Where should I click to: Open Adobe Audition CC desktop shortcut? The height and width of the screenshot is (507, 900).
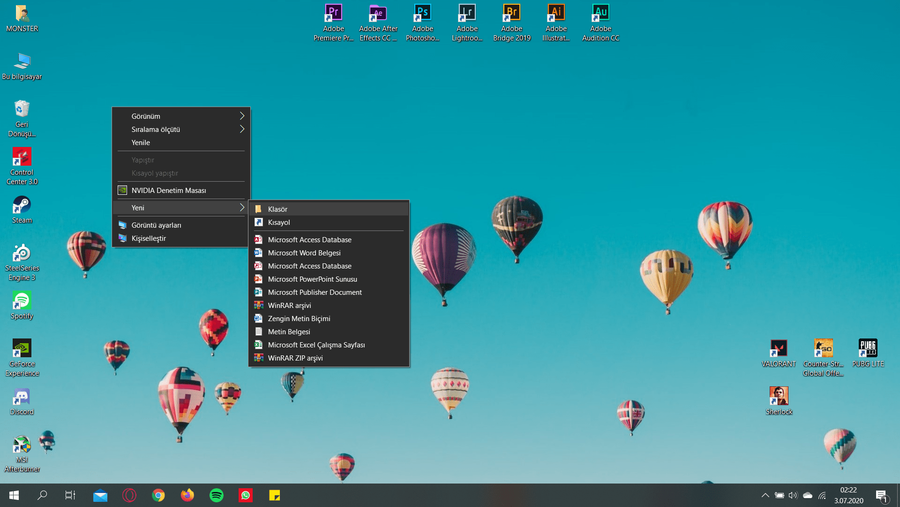[x=600, y=14]
